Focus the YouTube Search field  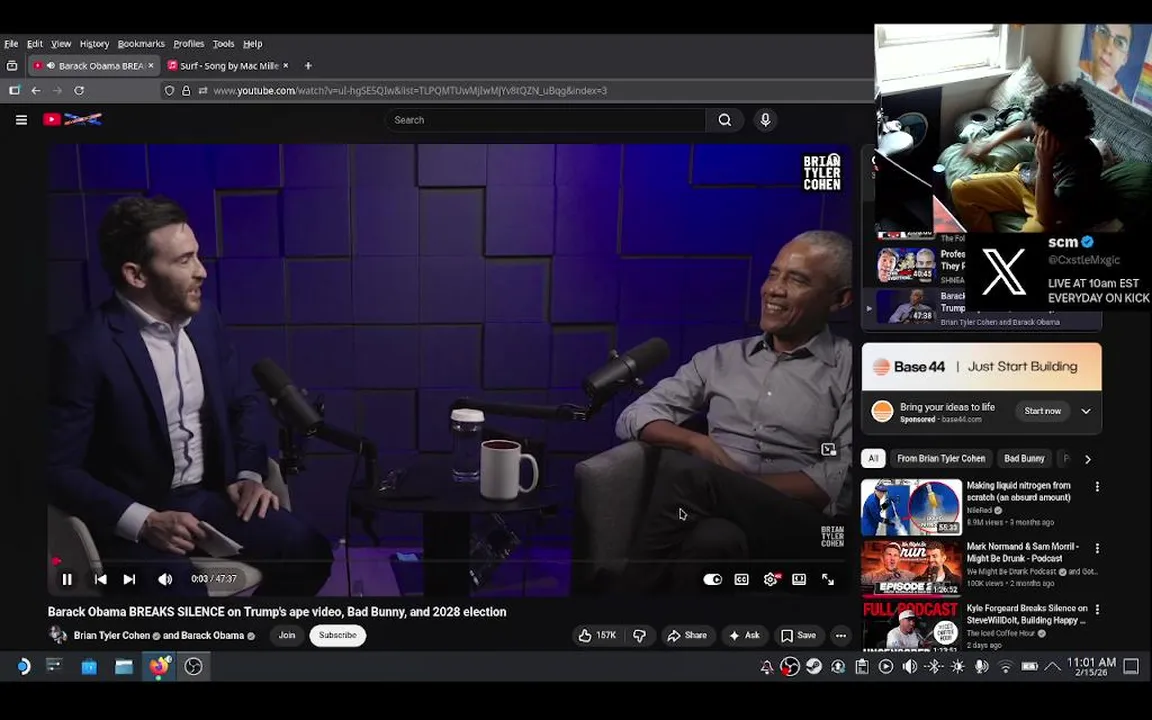coord(545,120)
